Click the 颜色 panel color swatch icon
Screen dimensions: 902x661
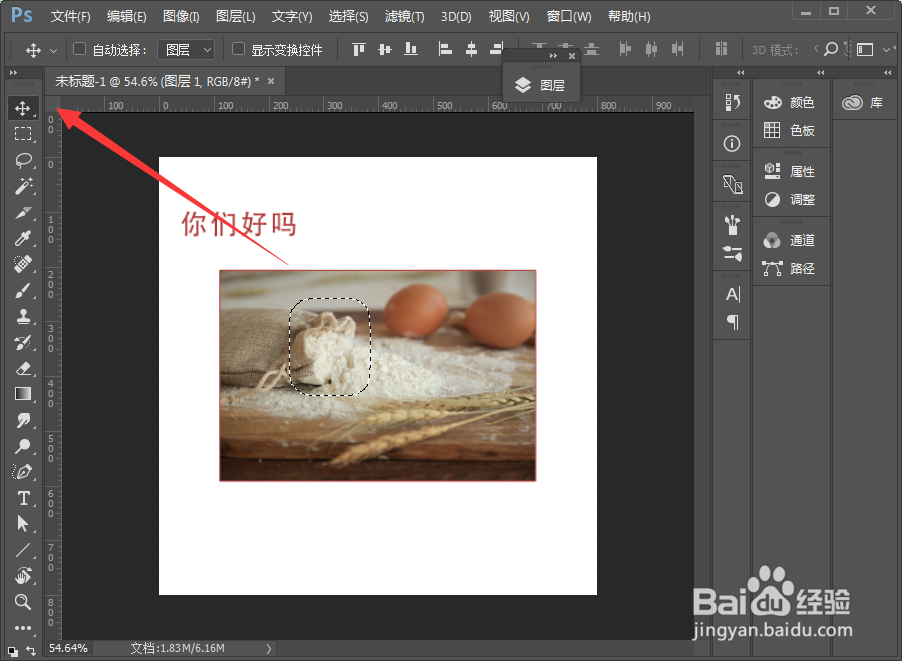772,101
